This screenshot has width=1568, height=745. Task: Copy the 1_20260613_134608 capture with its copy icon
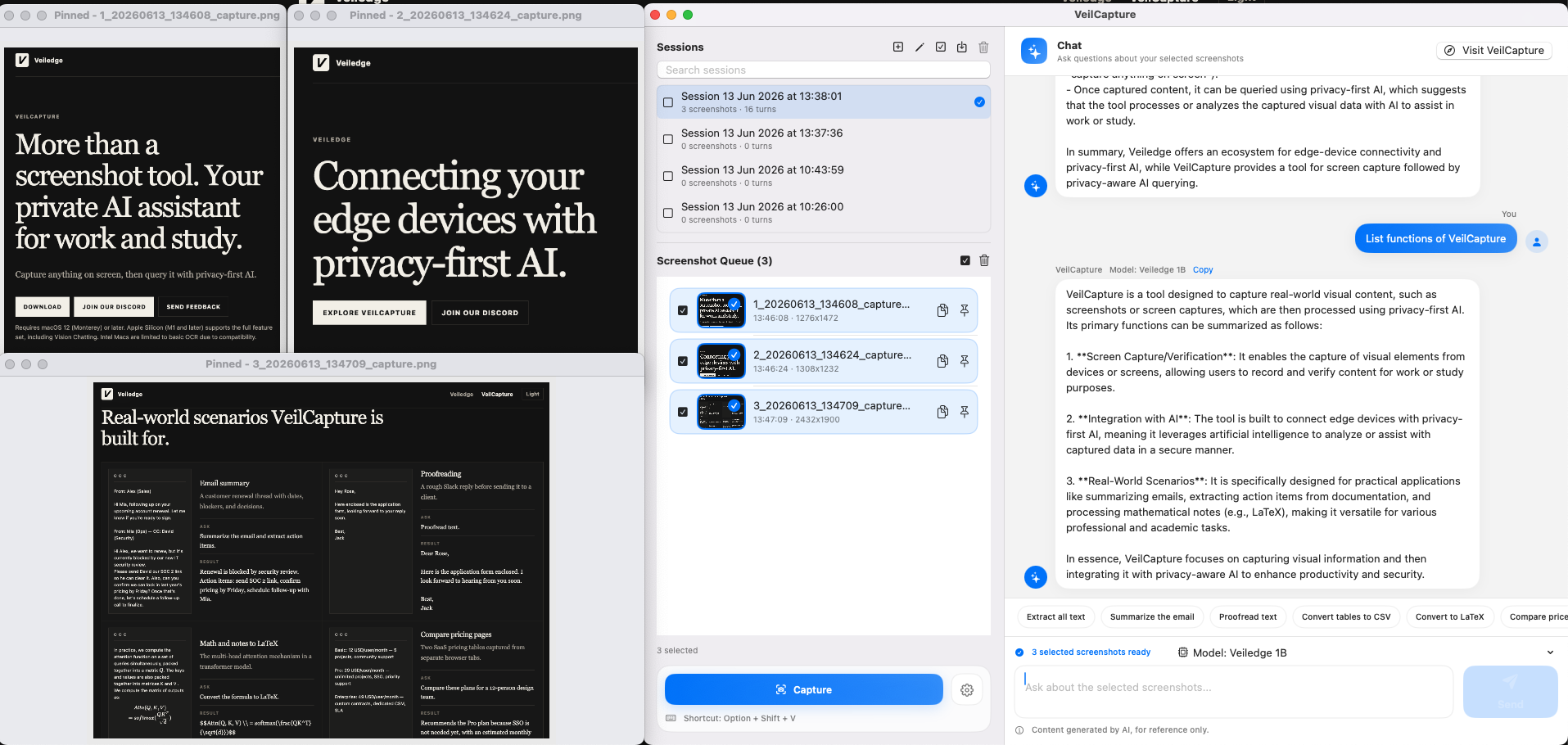pyautogui.click(x=942, y=310)
